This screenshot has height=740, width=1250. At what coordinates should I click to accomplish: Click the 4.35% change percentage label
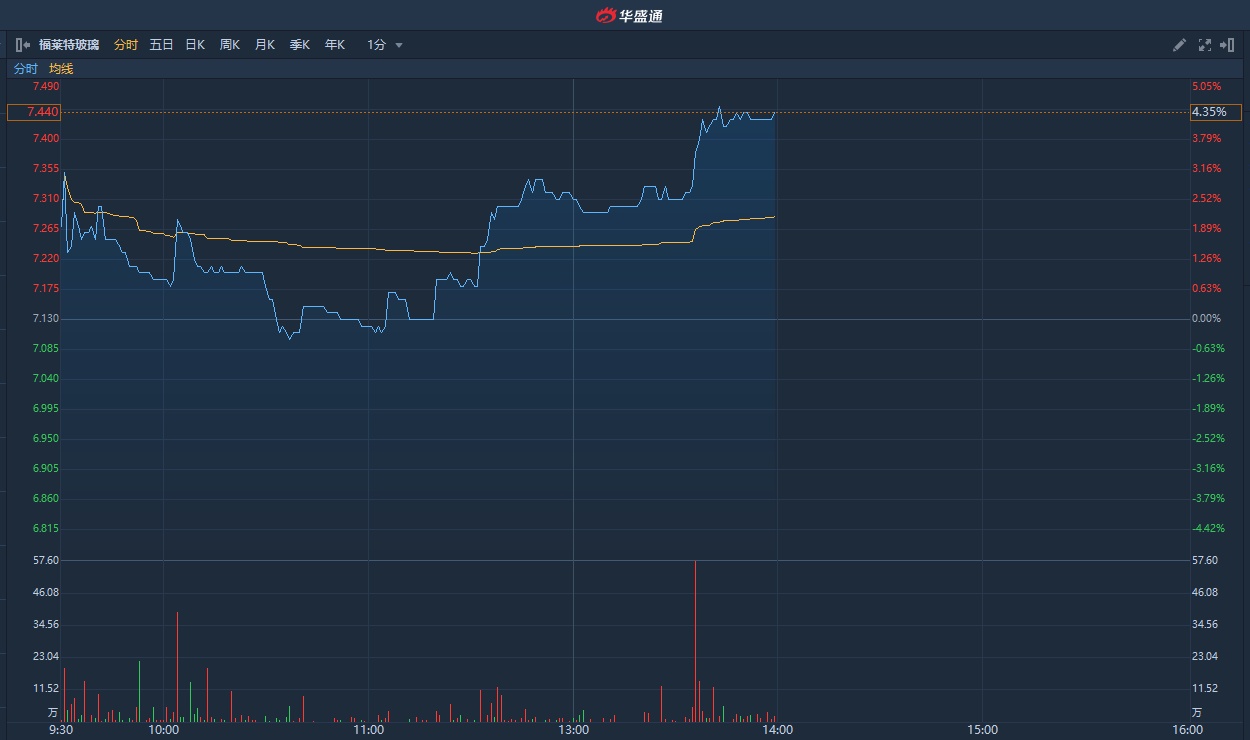tap(1214, 112)
